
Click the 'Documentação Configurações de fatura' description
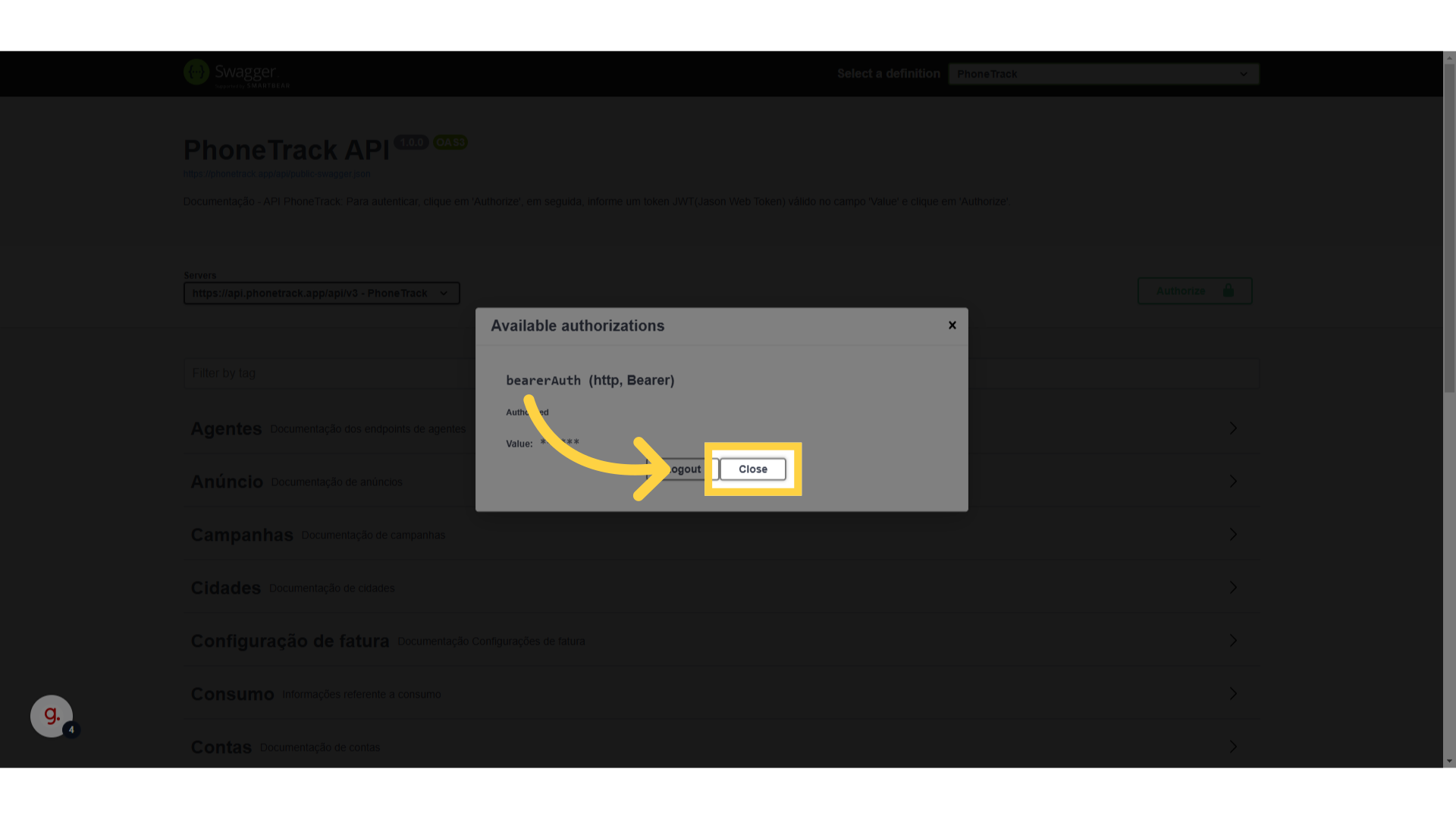491,642
